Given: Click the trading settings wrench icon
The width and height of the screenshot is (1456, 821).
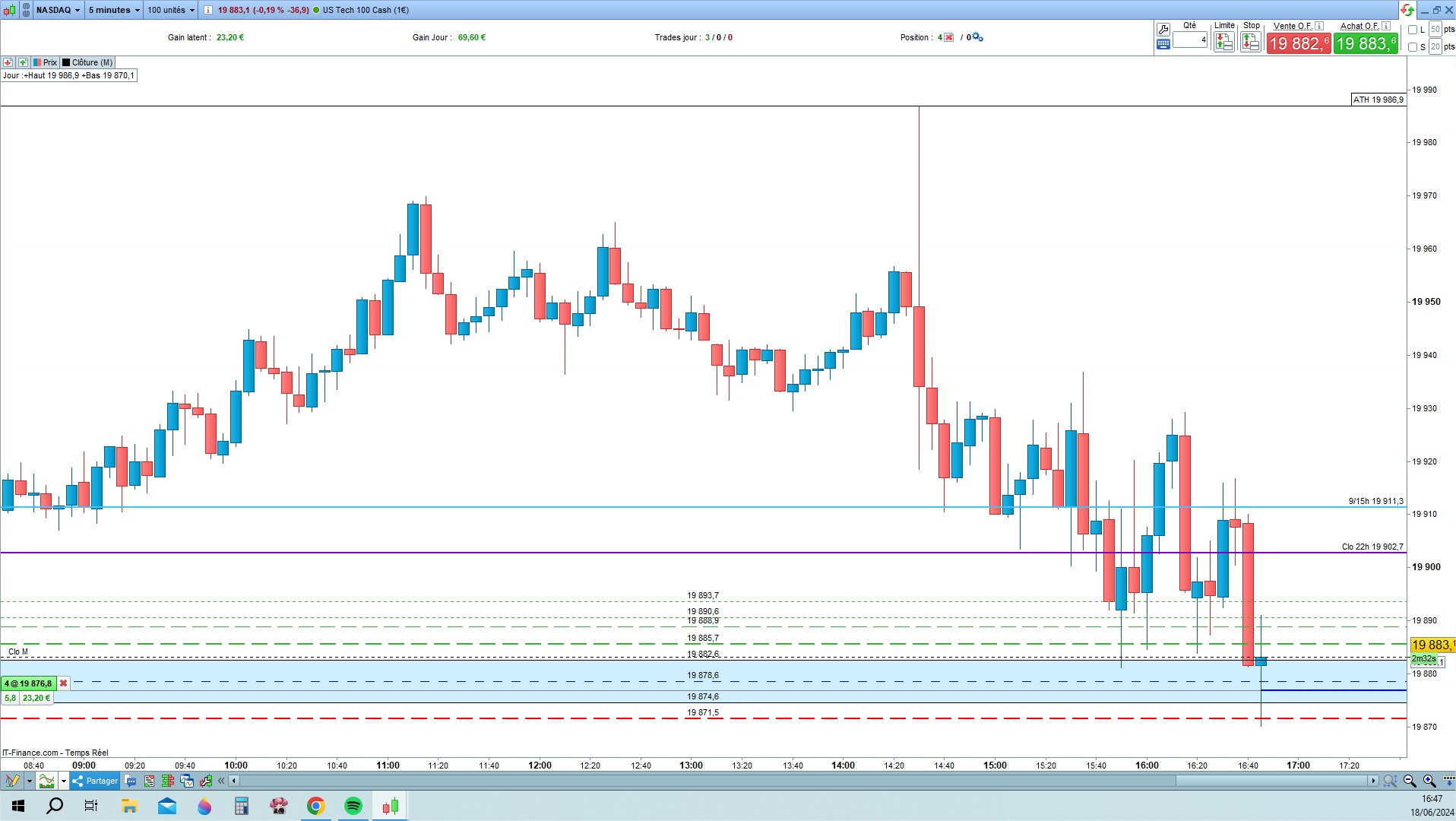Looking at the screenshot, I should (1163, 30).
